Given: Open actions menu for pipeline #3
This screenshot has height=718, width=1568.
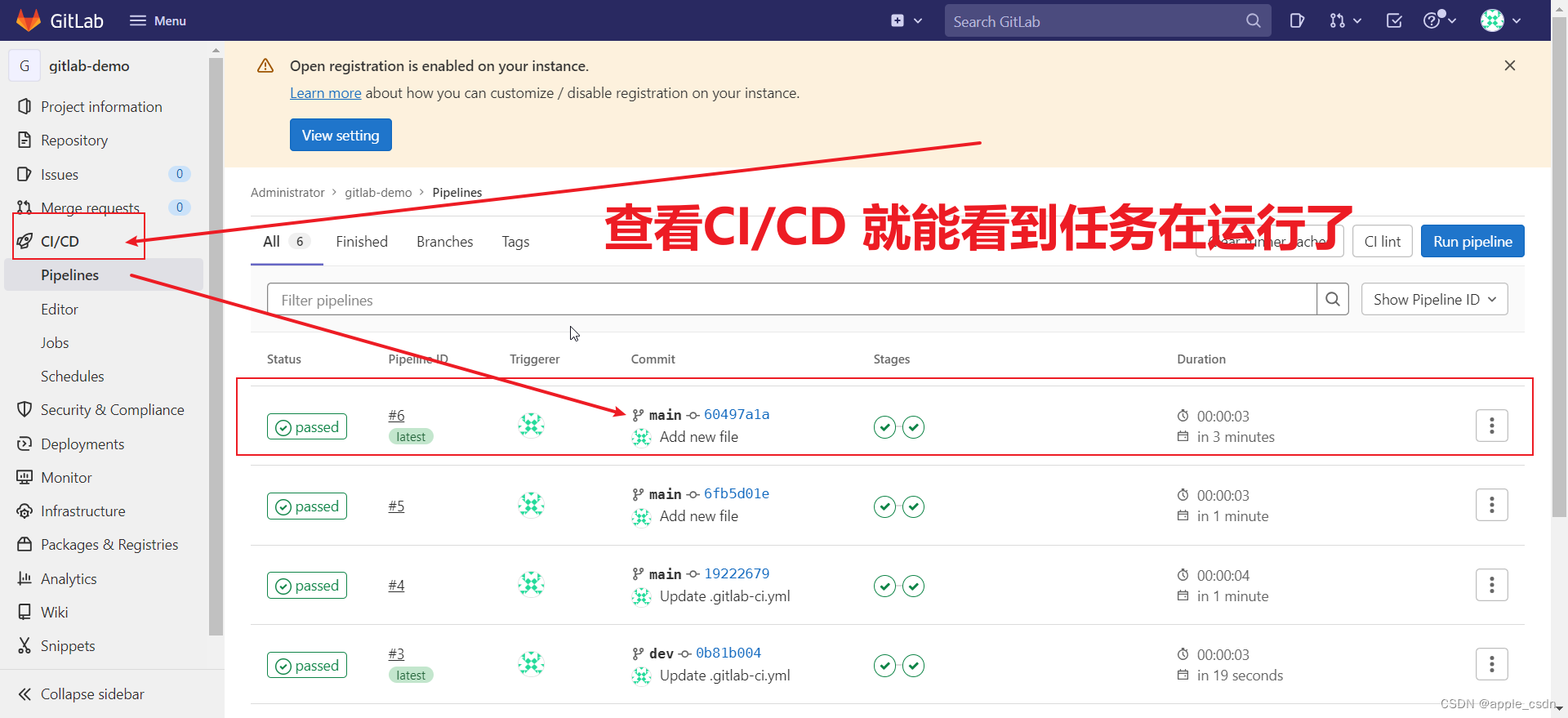Looking at the screenshot, I should pyautogui.click(x=1491, y=664).
